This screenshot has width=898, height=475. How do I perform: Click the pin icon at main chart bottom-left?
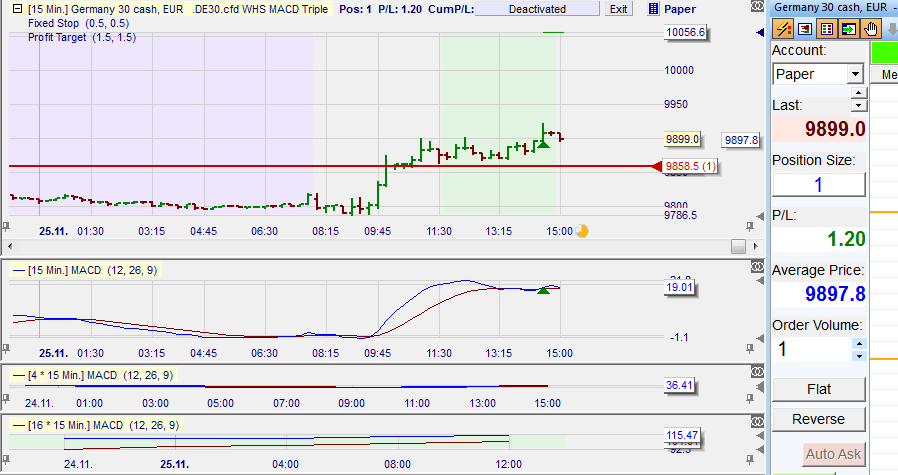tap(6, 227)
